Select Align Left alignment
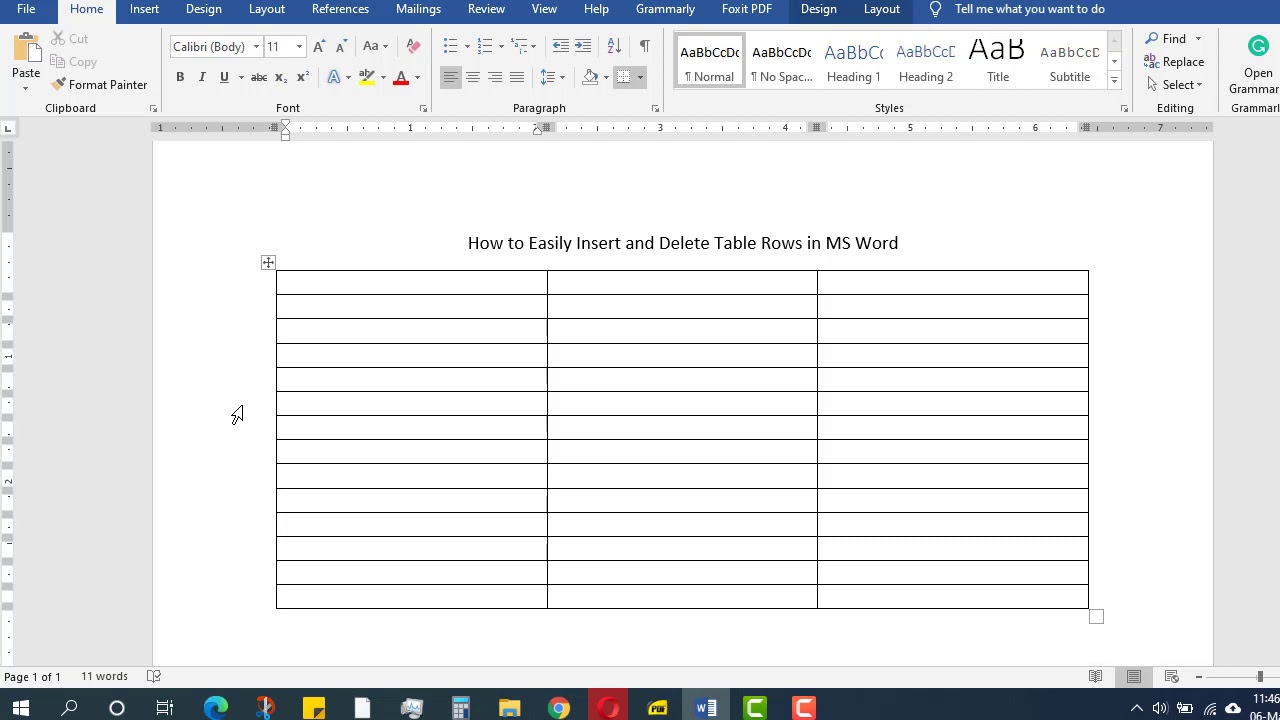 [x=451, y=77]
